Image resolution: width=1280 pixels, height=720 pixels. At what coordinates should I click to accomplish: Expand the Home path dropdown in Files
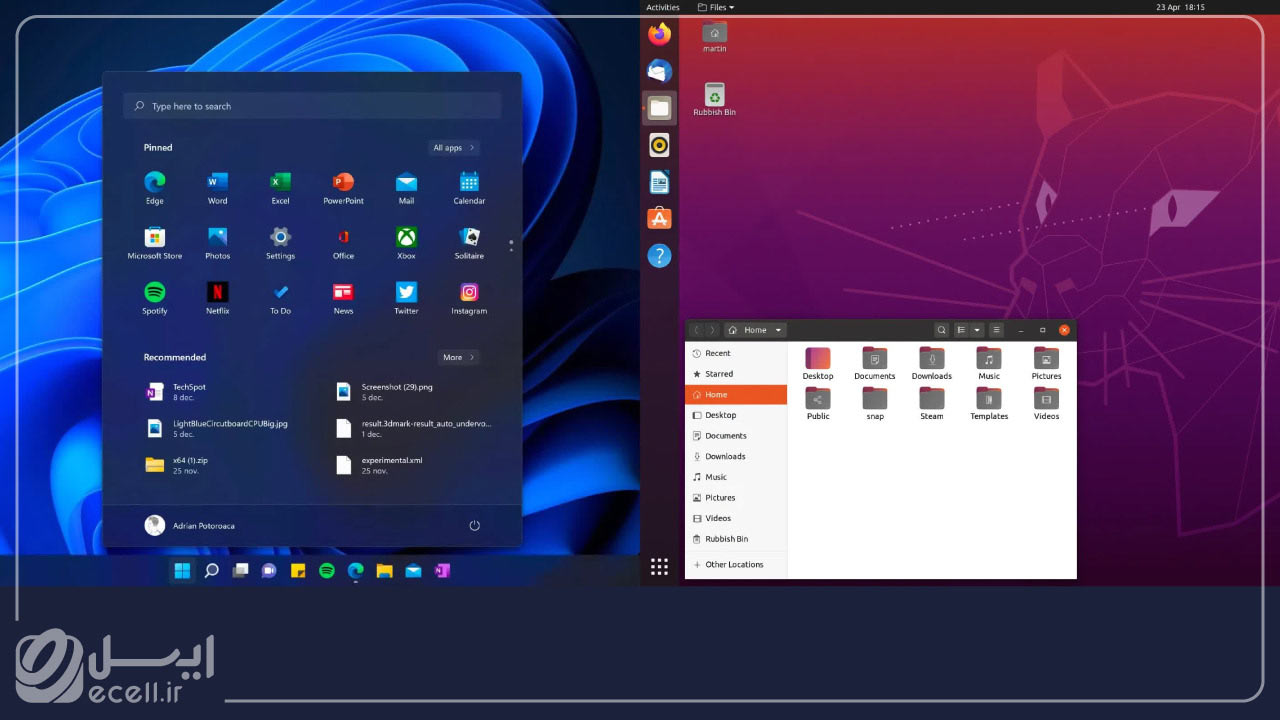[x=778, y=330]
